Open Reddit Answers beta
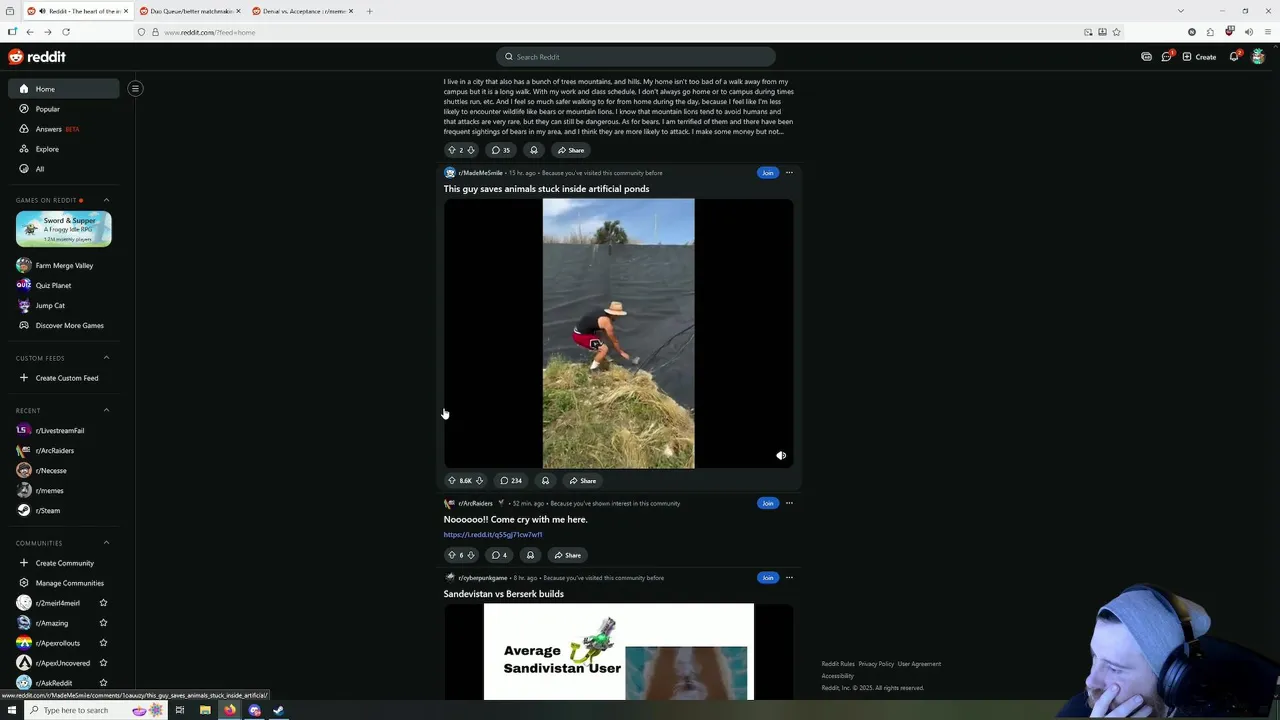This screenshot has width=1280, height=720. [x=63, y=129]
